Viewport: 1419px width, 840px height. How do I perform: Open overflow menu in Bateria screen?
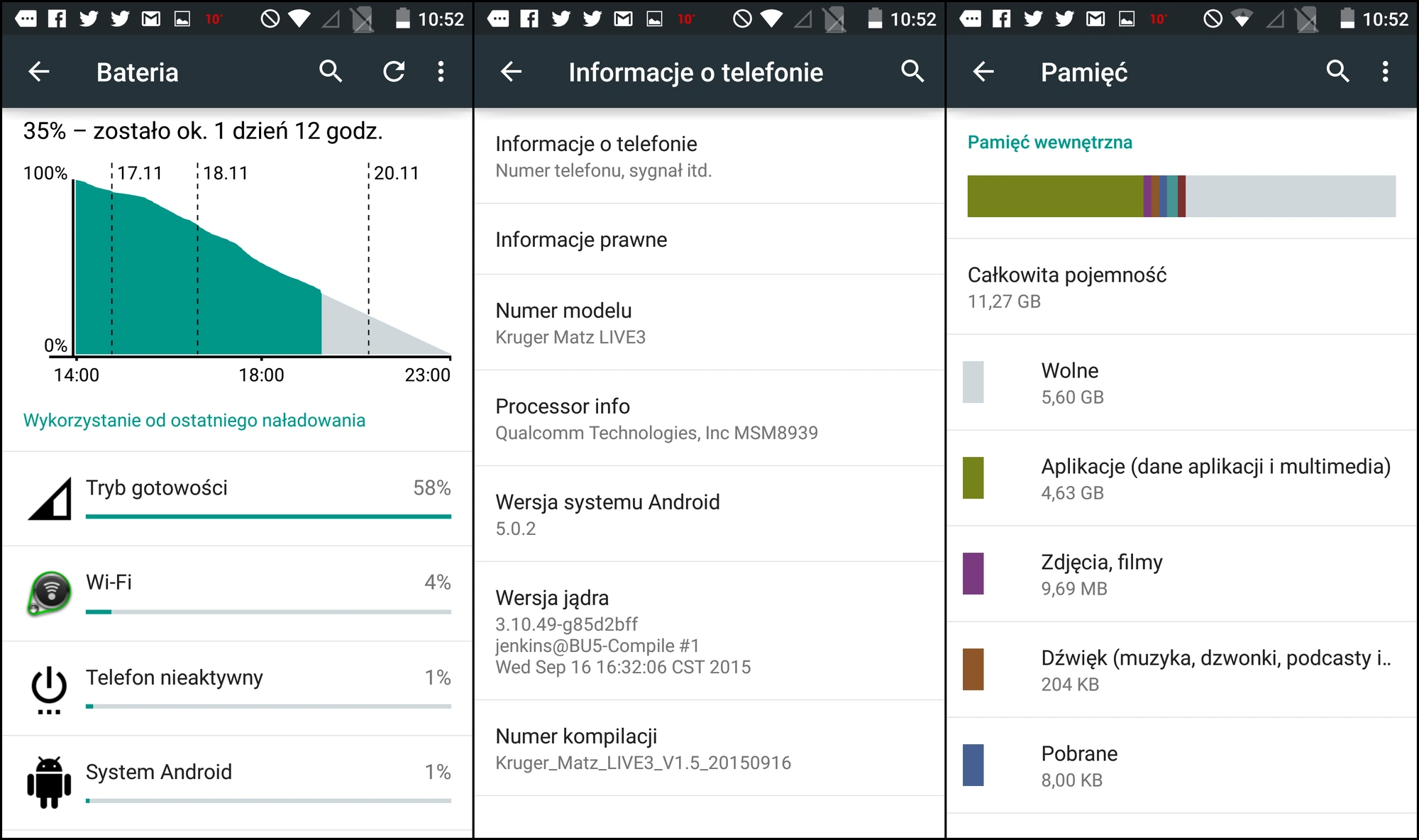[x=441, y=72]
